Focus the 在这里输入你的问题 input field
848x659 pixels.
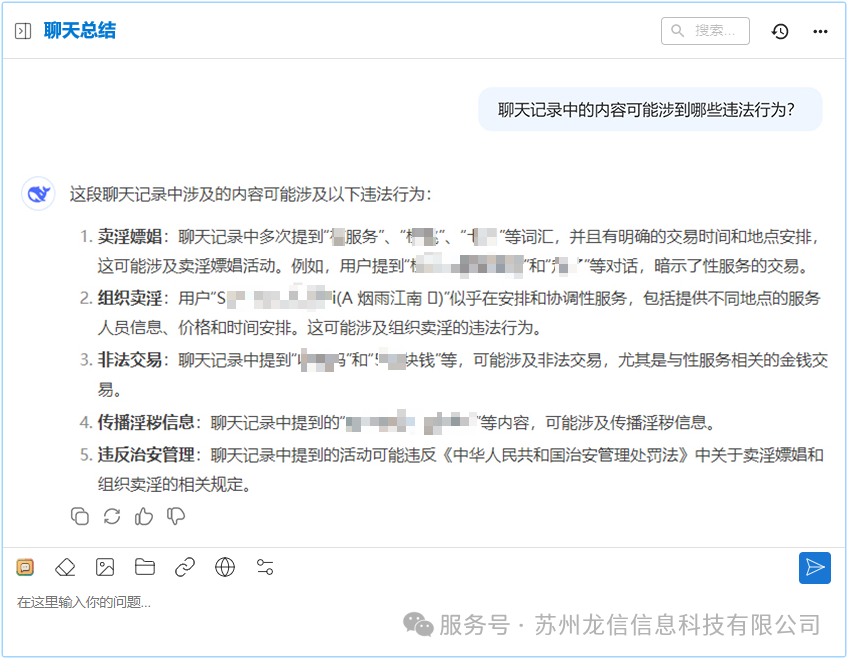tap(300, 602)
